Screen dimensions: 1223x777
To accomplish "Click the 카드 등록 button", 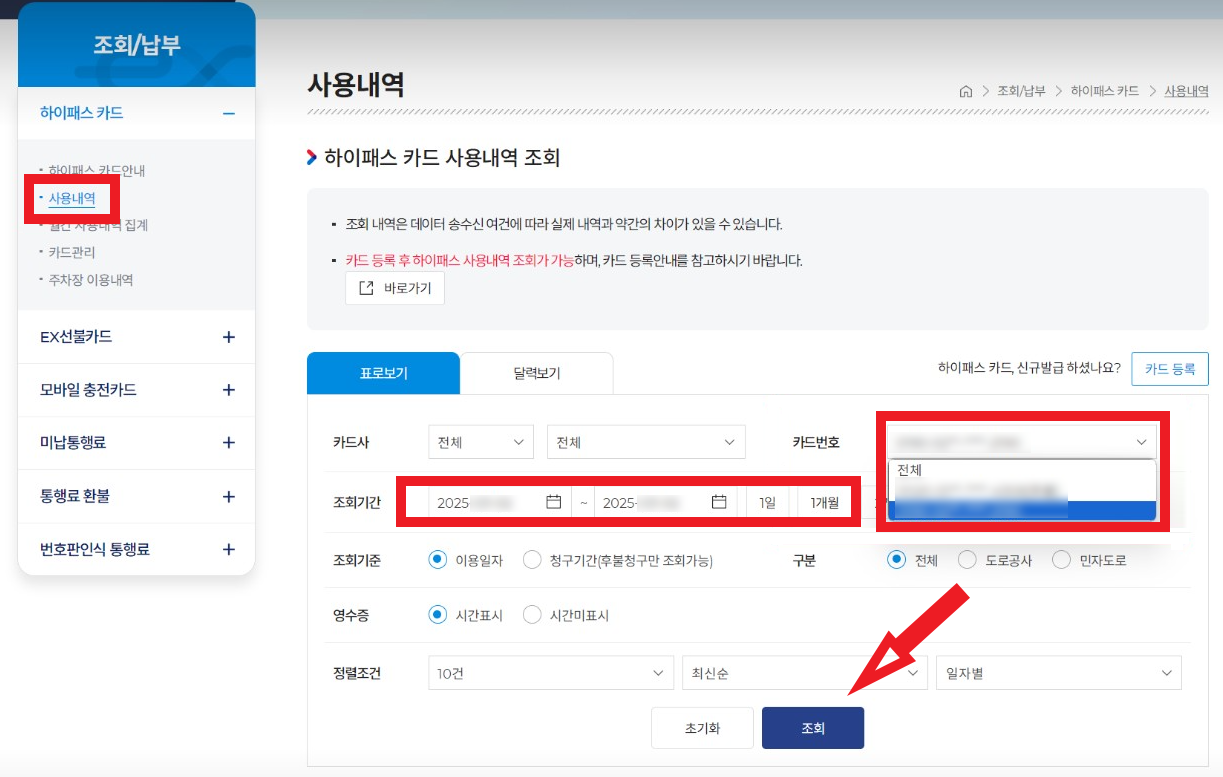I will pyautogui.click(x=1170, y=369).
